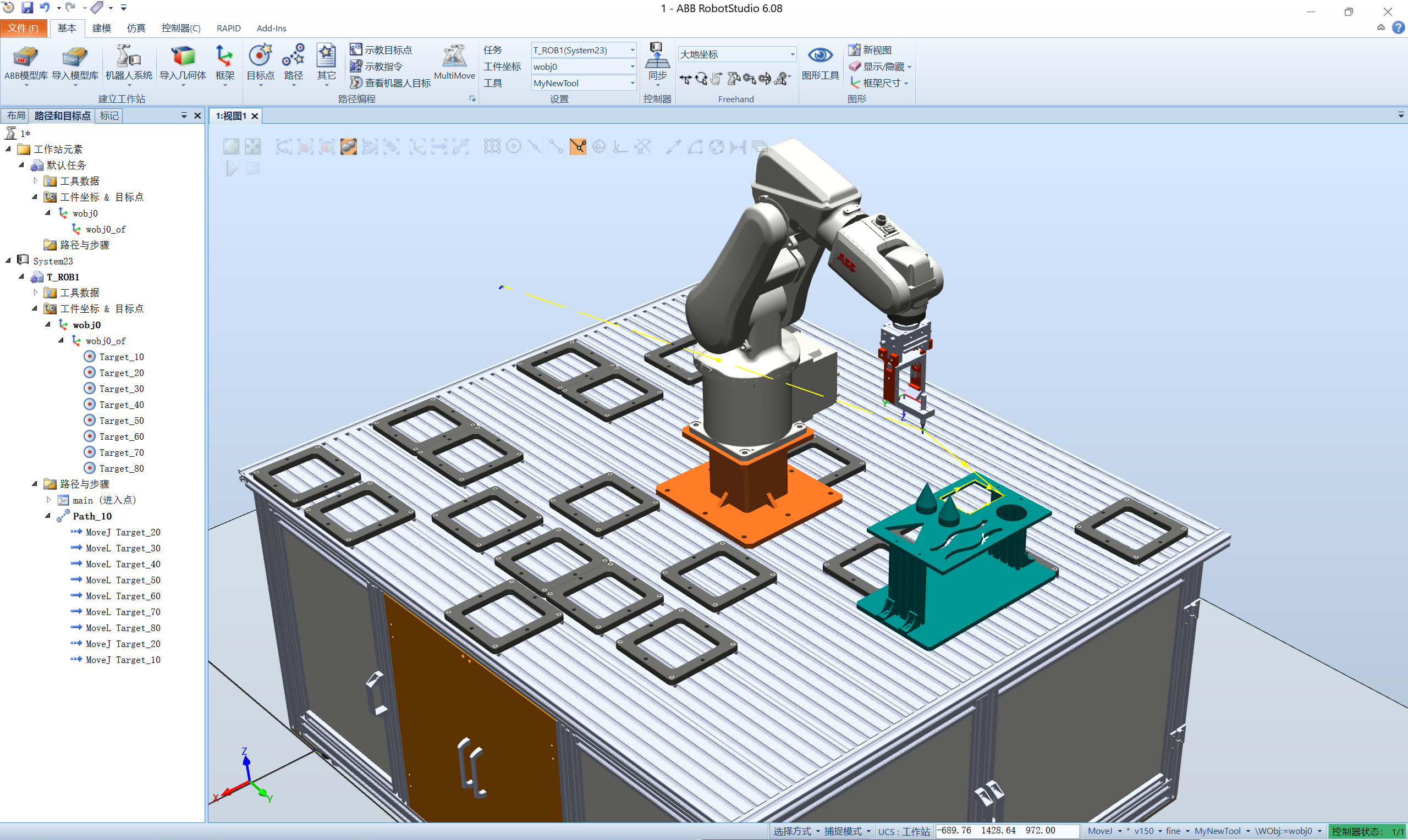This screenshot has width=1408, height=840.
Task: Toggle the snap local origin icon
Action: (x=621, y=147)
